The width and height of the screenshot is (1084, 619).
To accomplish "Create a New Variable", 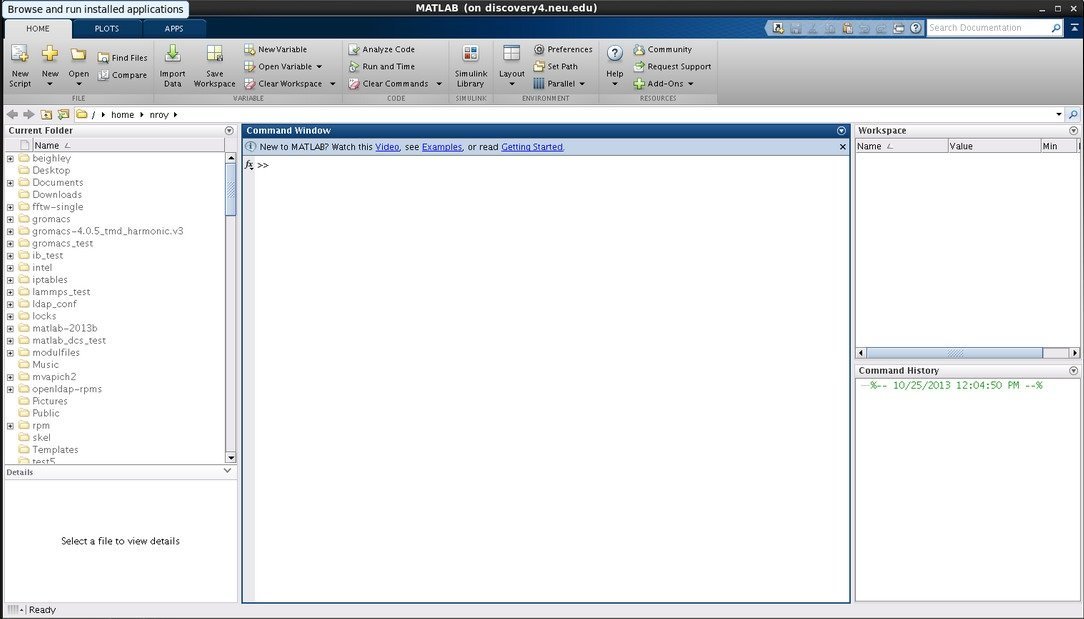I will point(276,49).
